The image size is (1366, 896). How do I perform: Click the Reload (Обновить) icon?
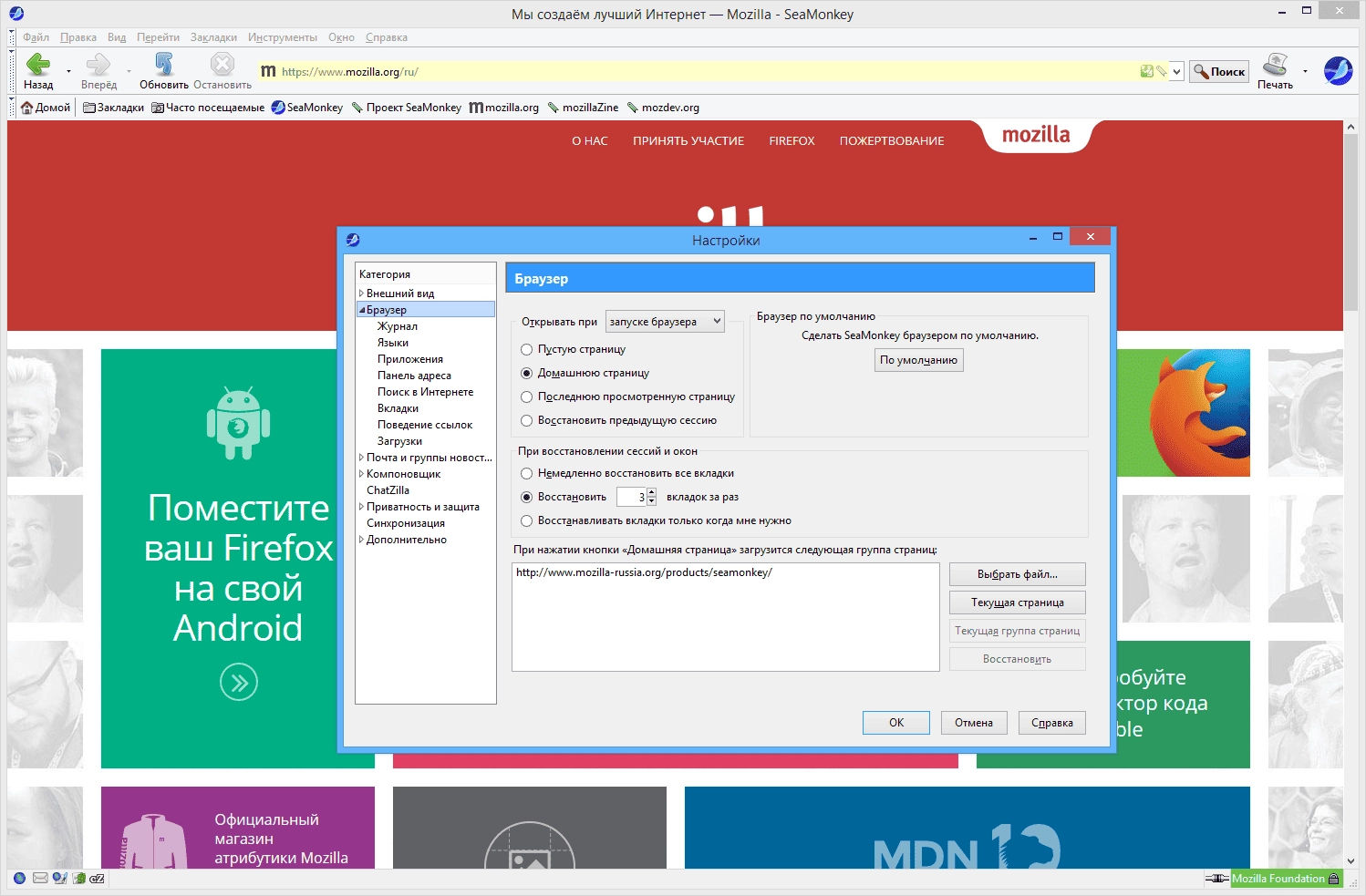click(164, 64)
